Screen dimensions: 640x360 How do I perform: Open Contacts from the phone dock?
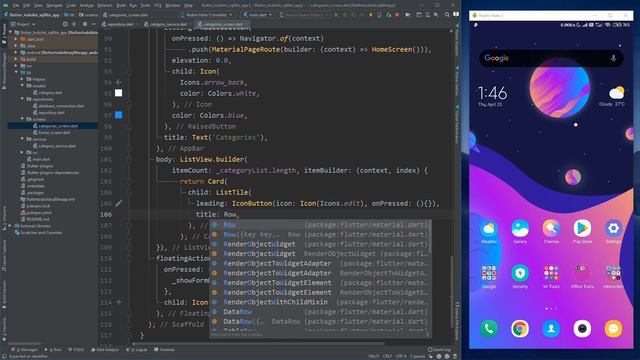[551, 329]
